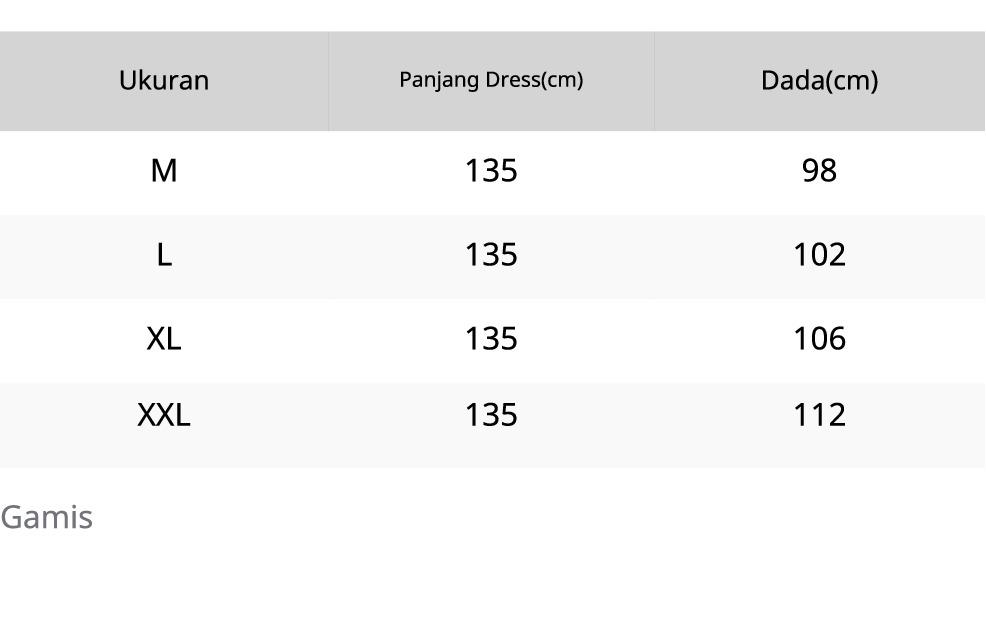This screenshot has width=986, height=632.
Task: Pick the chest value 98
Action: coord(819,171)
